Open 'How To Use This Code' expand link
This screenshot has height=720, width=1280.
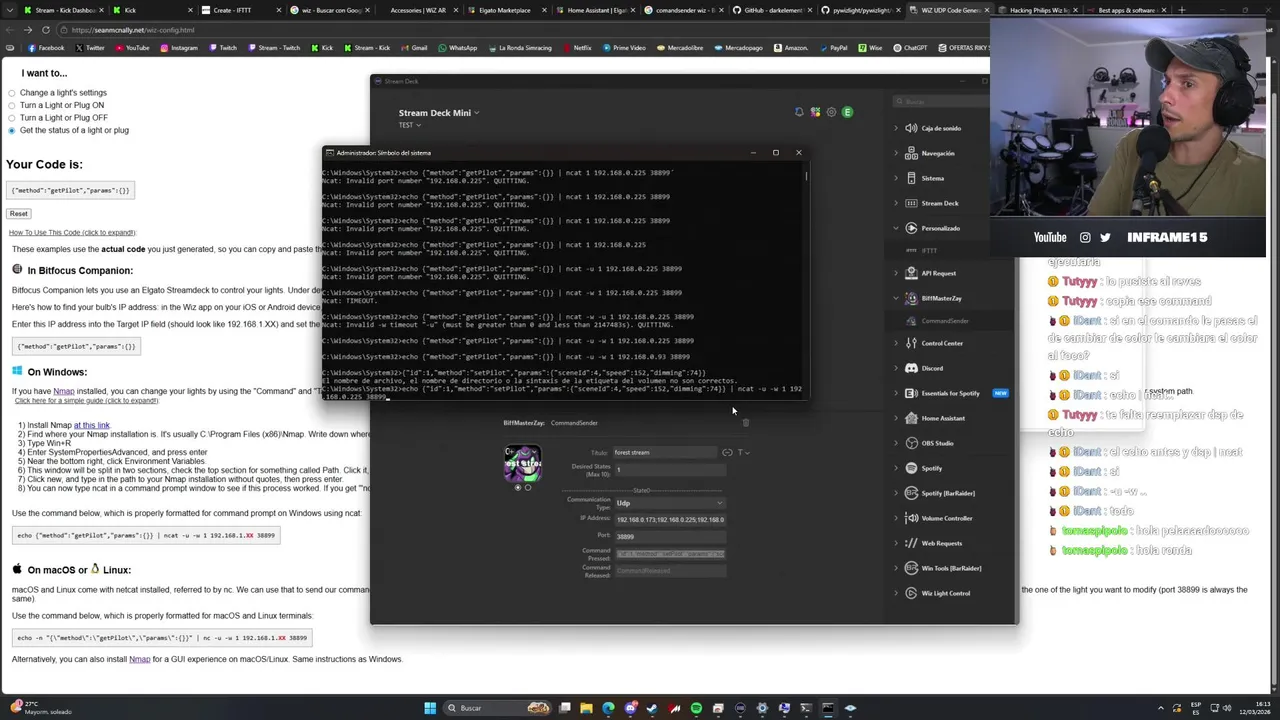(x=72, y=232)
